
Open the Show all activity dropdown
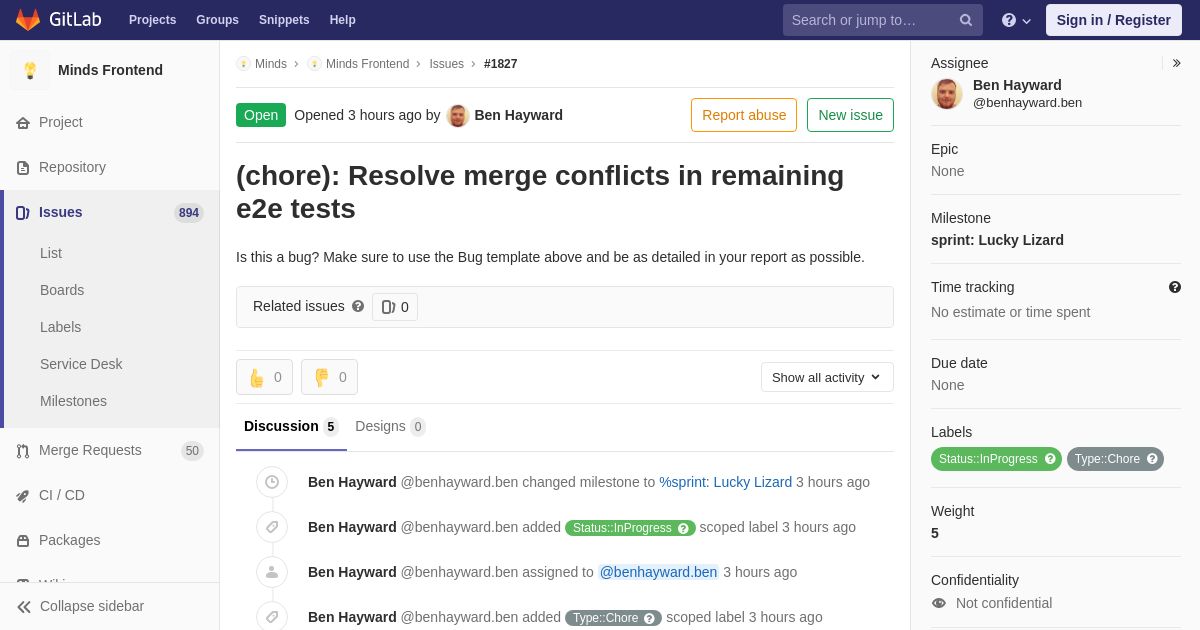pos(827,377)
